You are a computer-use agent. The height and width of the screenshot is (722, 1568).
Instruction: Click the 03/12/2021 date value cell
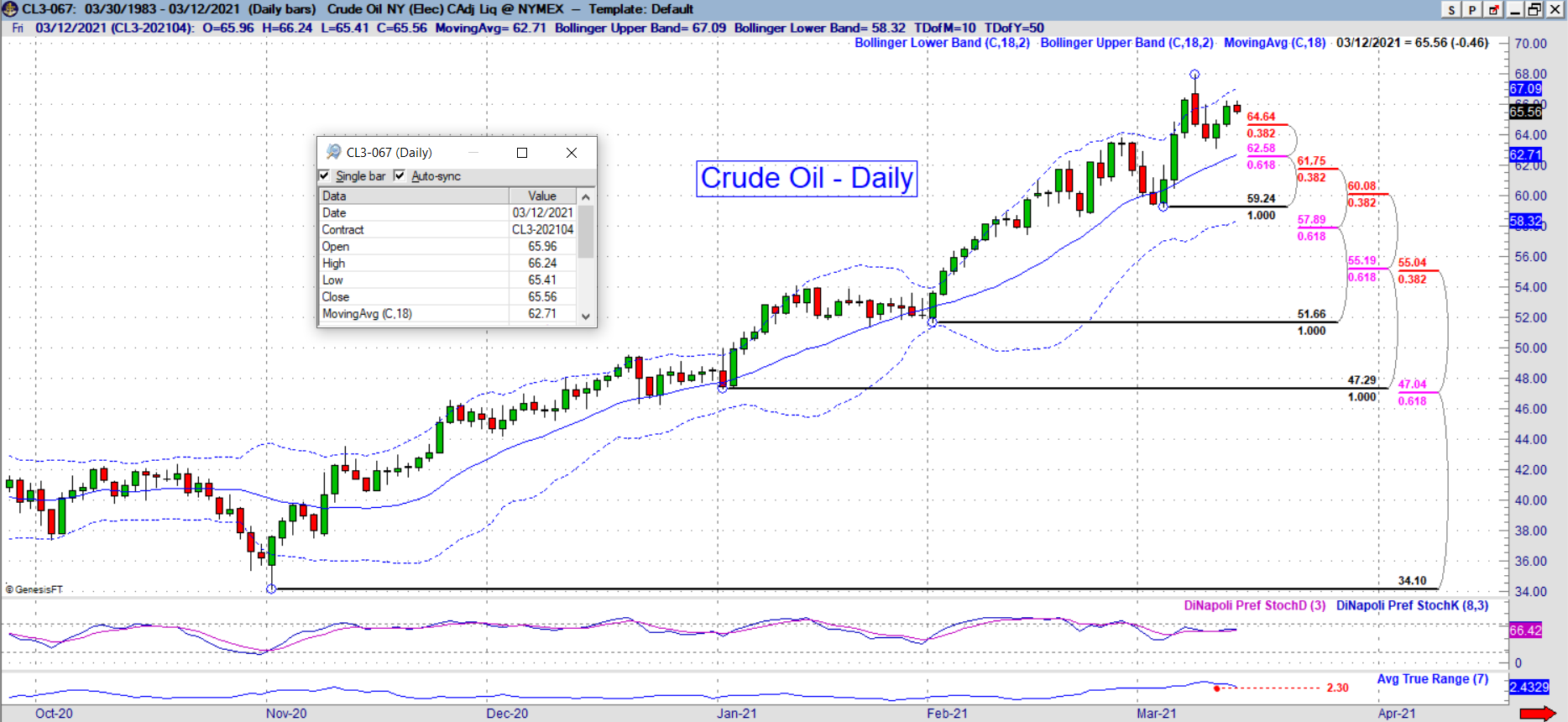[x=542, y=212]
